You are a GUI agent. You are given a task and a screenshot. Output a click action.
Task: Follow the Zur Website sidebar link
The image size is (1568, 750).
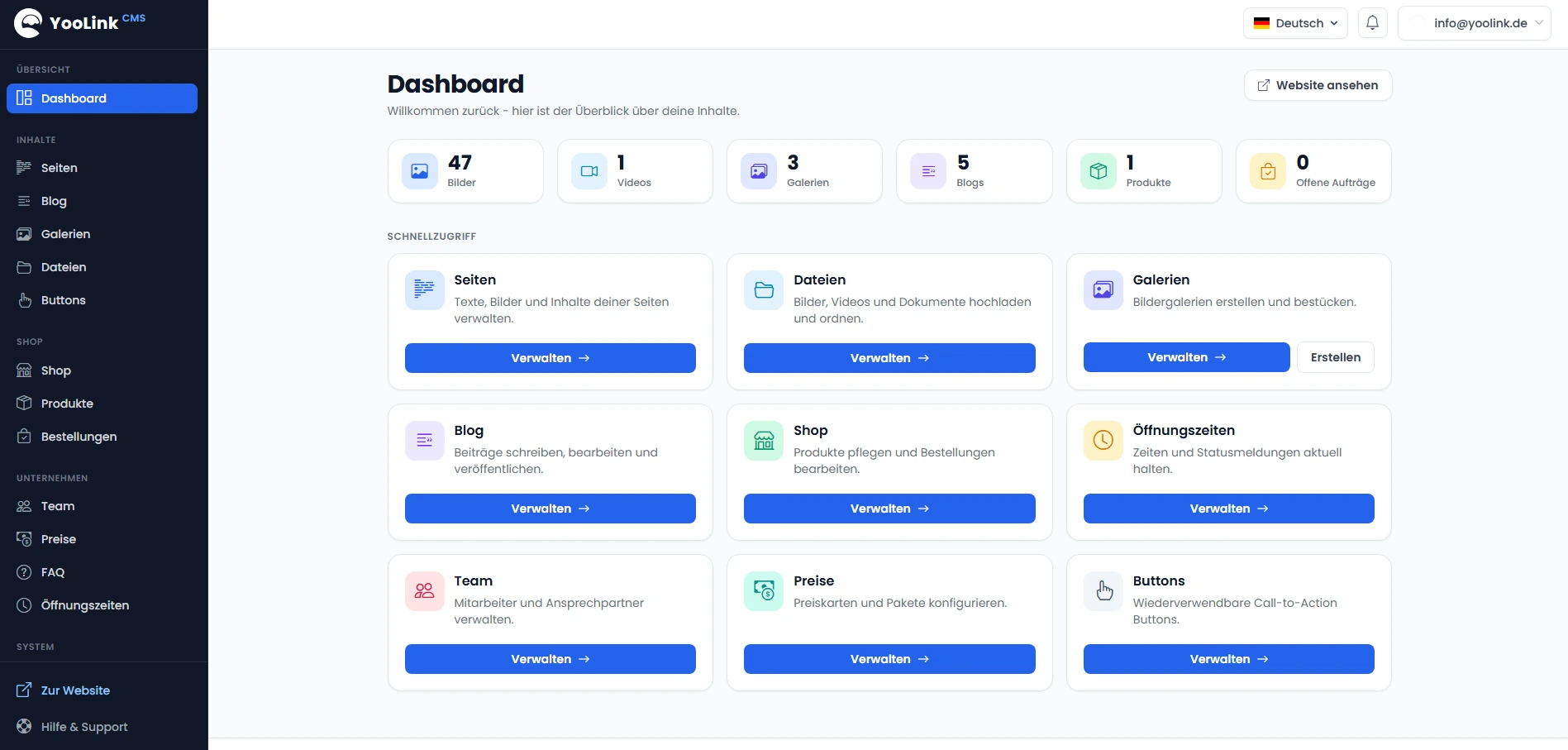coord(102,690)
